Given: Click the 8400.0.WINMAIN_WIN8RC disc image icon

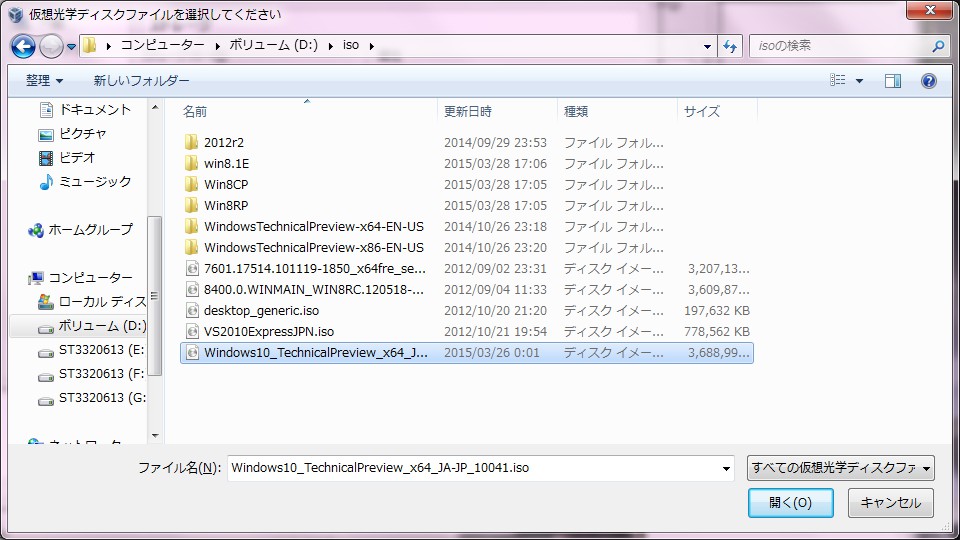Looking at the screenshot, I should pos(192,290).
